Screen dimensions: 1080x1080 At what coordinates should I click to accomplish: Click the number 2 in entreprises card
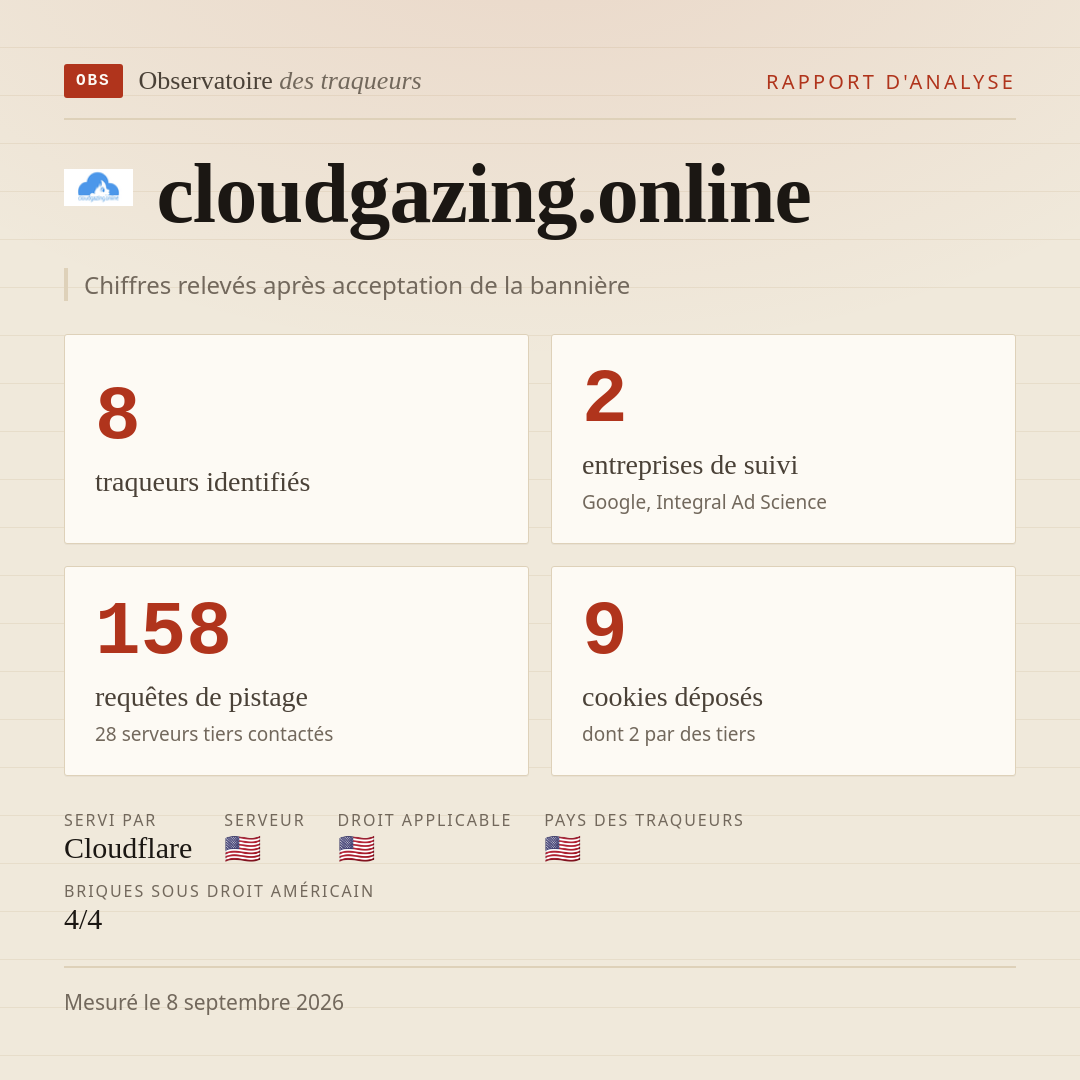(x=604, y=397)
